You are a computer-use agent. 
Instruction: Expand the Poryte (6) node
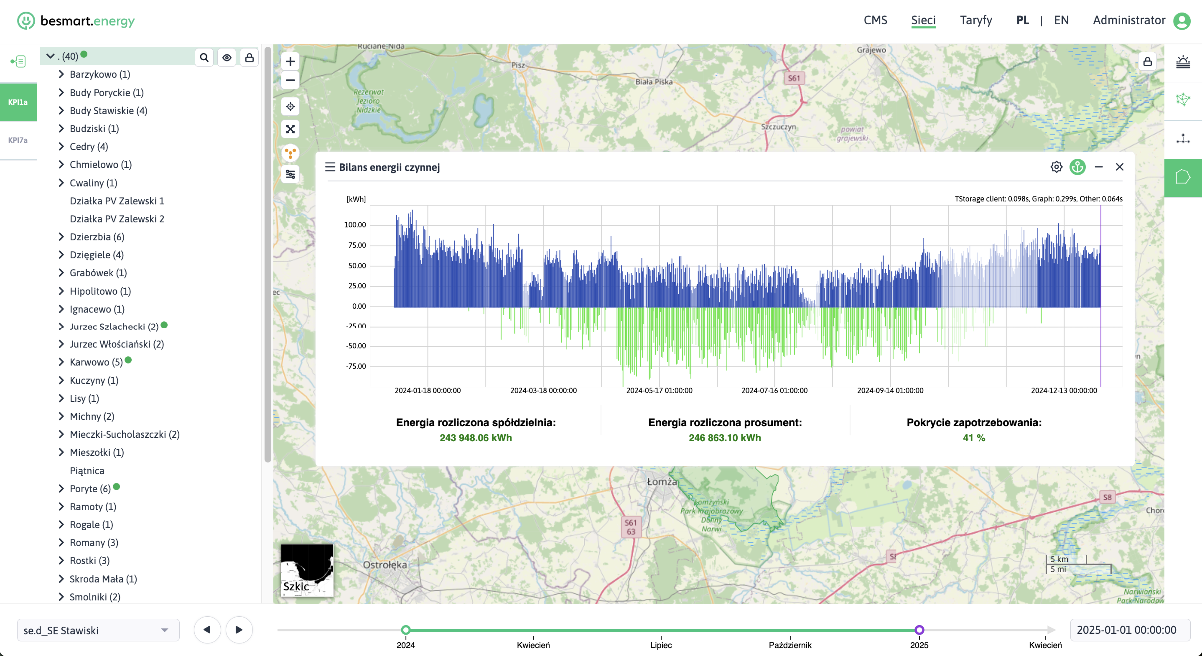(x=61, y=488)
